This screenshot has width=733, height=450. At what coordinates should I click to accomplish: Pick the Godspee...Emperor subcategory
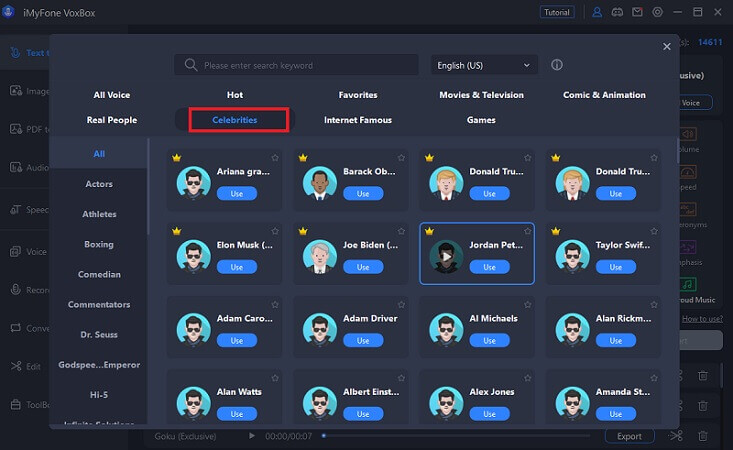(99, 365)
